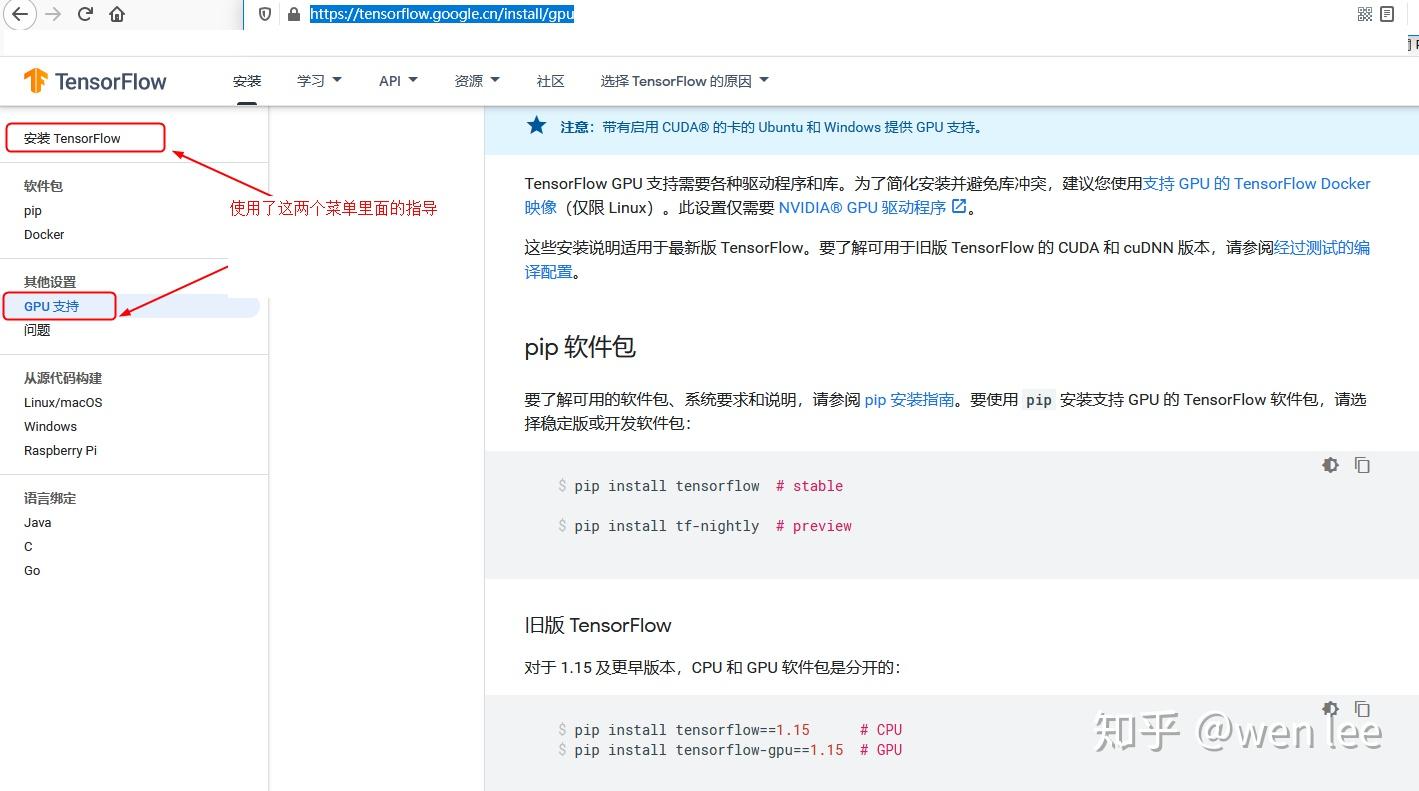Open the pip 安装指南 link
Image resolution: width=1419 pixels, height=791 pixels.
click(909, 399)
